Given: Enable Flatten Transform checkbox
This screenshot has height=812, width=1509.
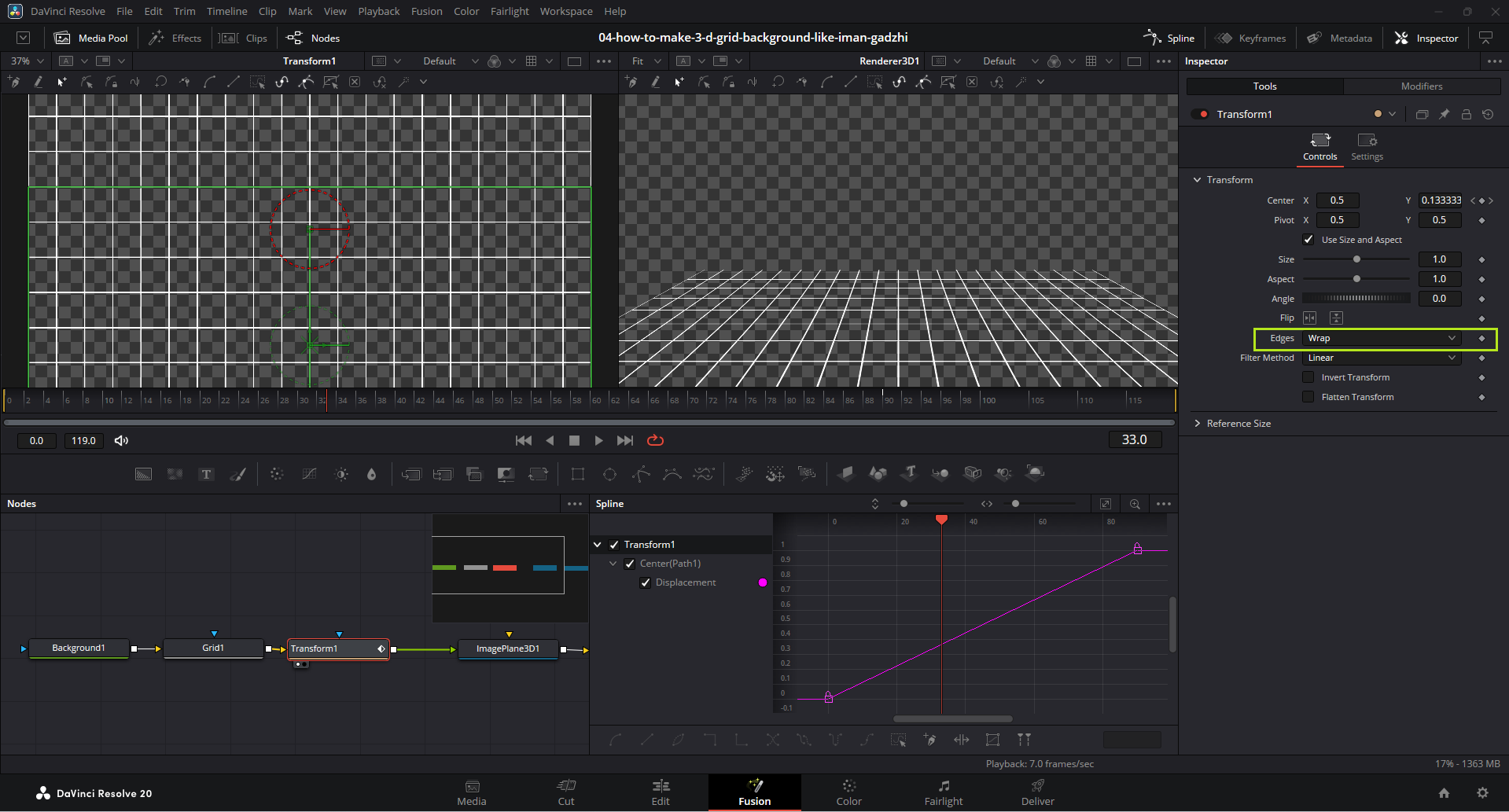Looking at the screenshot, I should coord(1308,397).
